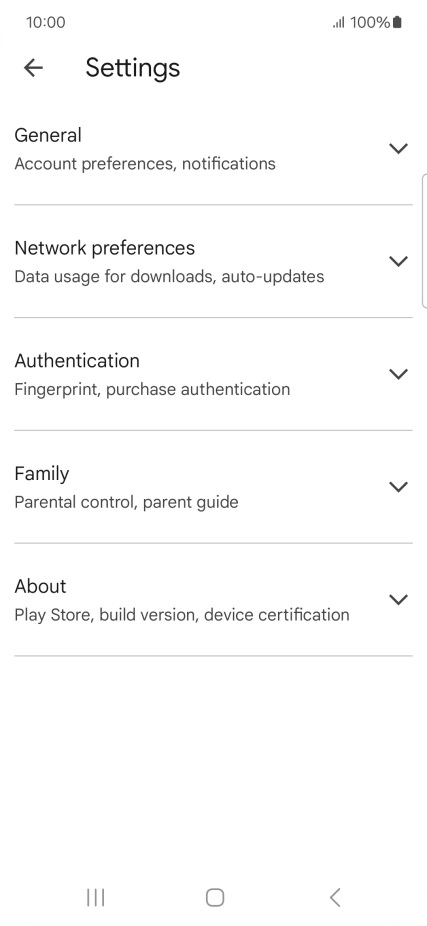Tap the system back navigation arrow
The image size is (427, 926).
(335, 897)
